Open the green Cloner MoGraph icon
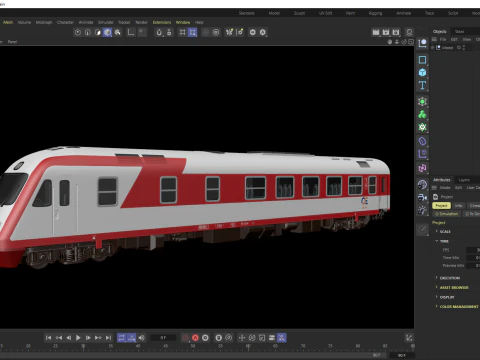 click(422, 114)
